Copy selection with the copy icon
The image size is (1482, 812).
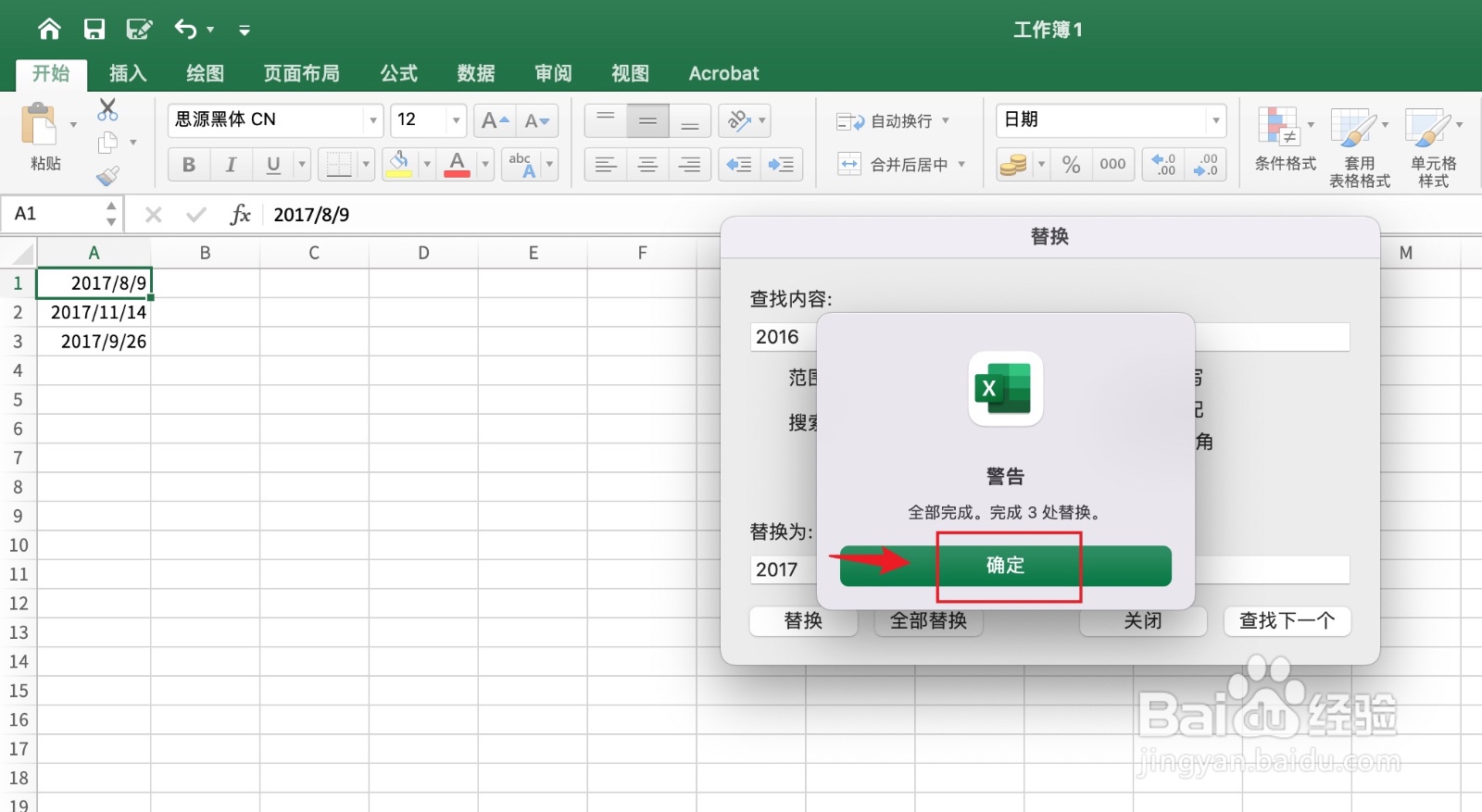[x=107, y=143]
